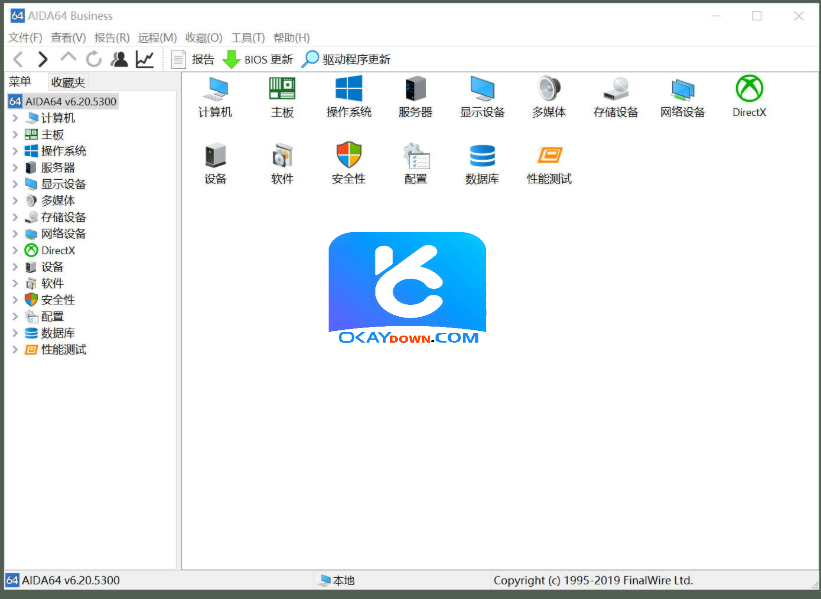Screen dimensions: 821x599
Task: Maximize the AIDA64 Business window
Action: (x=757, y=16)
